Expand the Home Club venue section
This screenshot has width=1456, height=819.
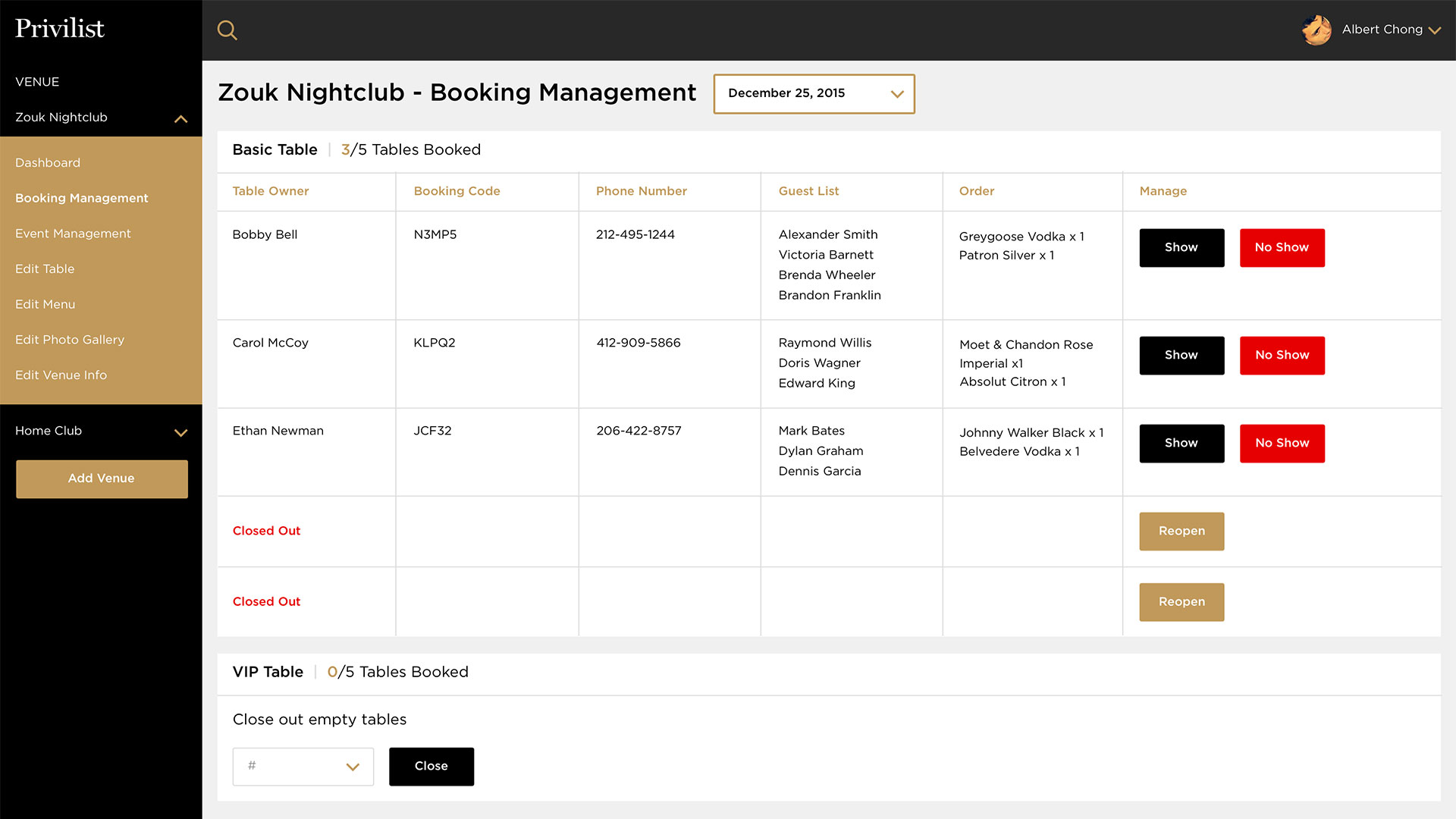[x=180, y=432]
